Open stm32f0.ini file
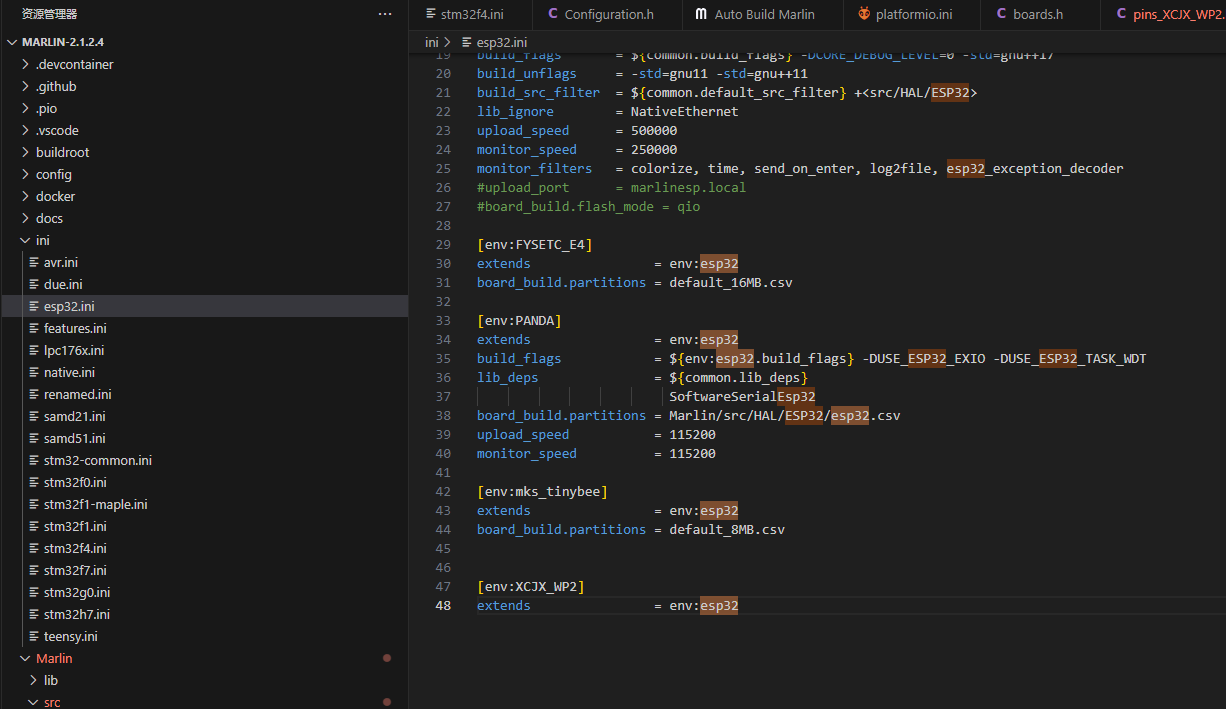Viewport: 1226px width, 709px height. [204, 482]
